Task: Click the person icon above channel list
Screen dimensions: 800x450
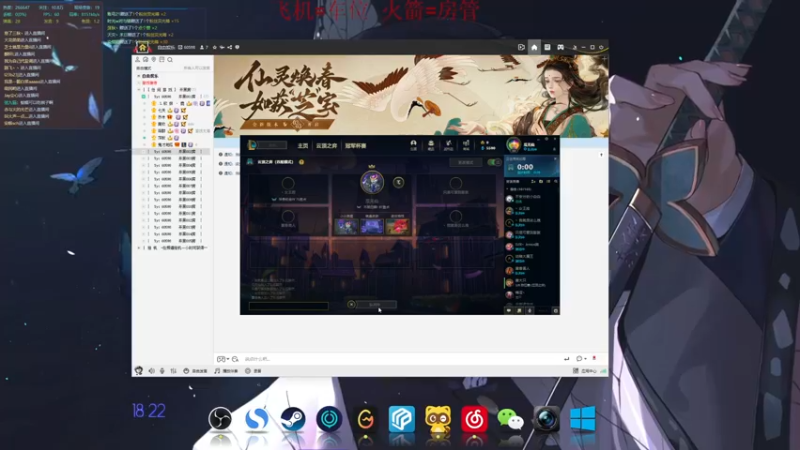Action: 137,60
